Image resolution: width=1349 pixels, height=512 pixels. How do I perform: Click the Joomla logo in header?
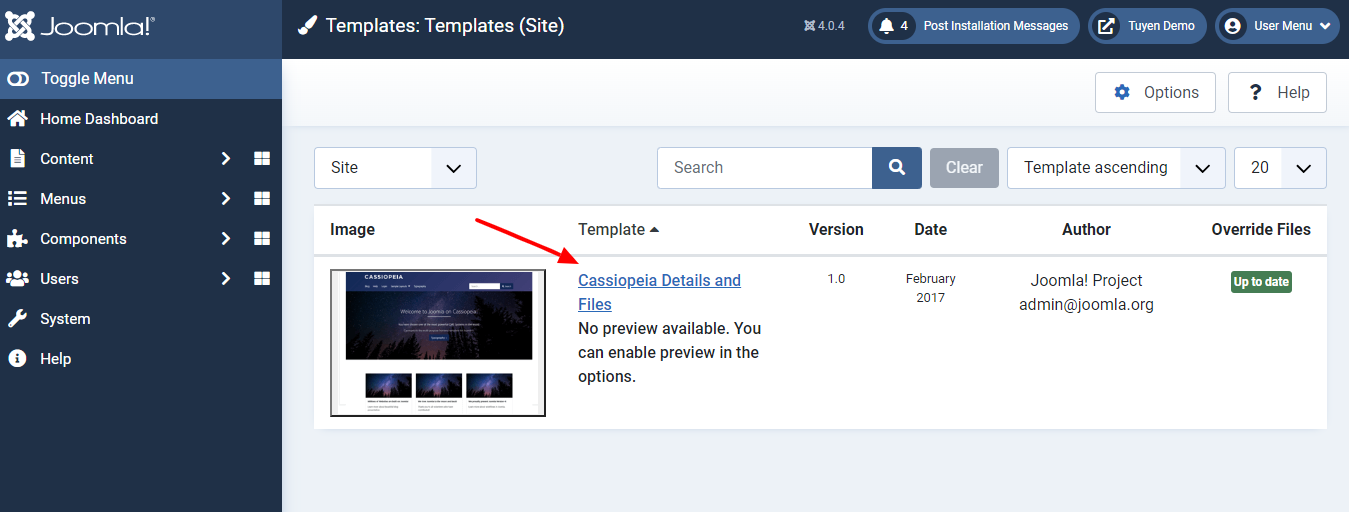[x=80, y=26]
